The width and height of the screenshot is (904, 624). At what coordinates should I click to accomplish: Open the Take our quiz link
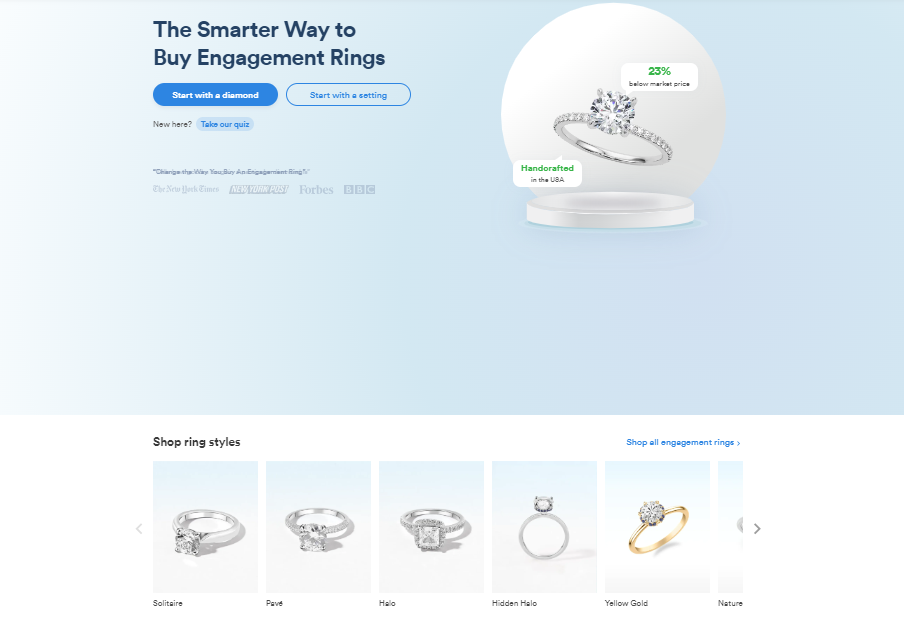click(x=225, y=124)
